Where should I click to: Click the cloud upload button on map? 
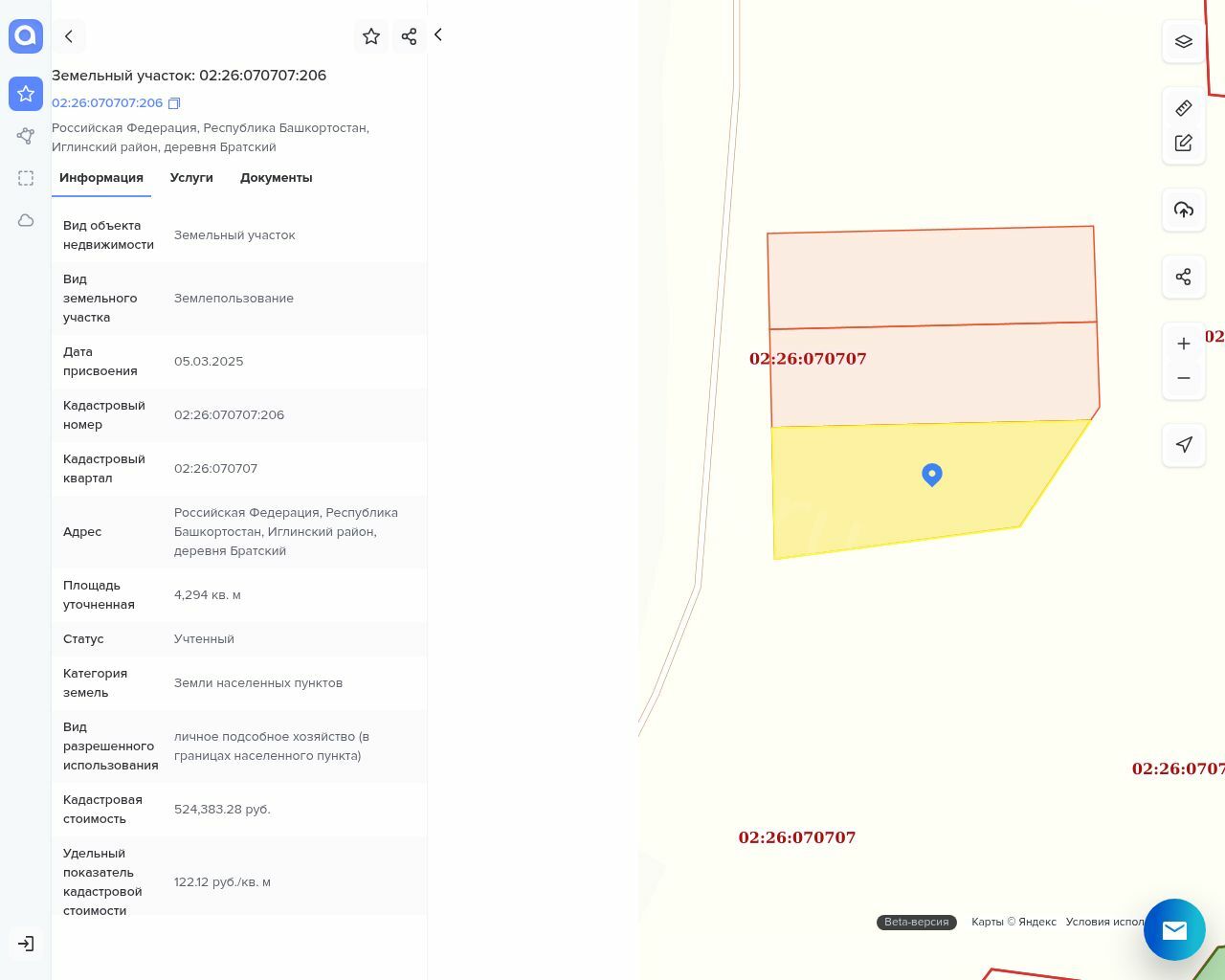[x=1184, y=210]
